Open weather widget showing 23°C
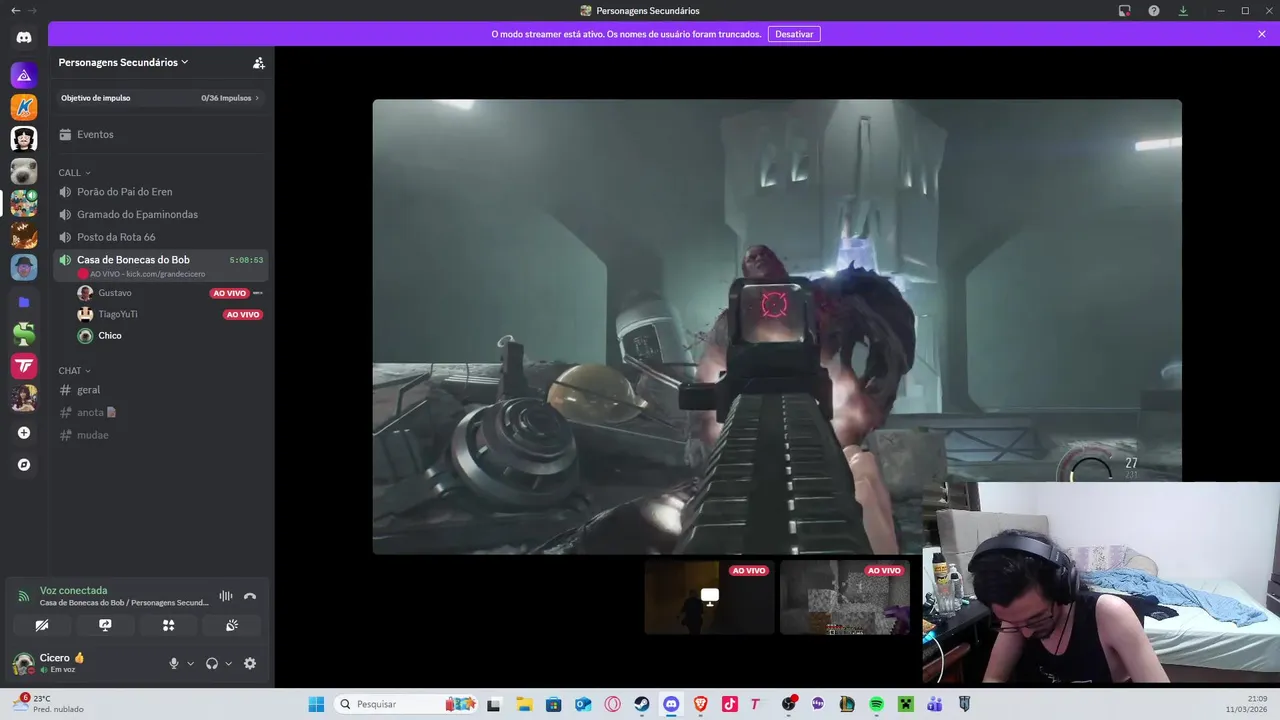Screen dimensions: 1280x720 [48, 704]
